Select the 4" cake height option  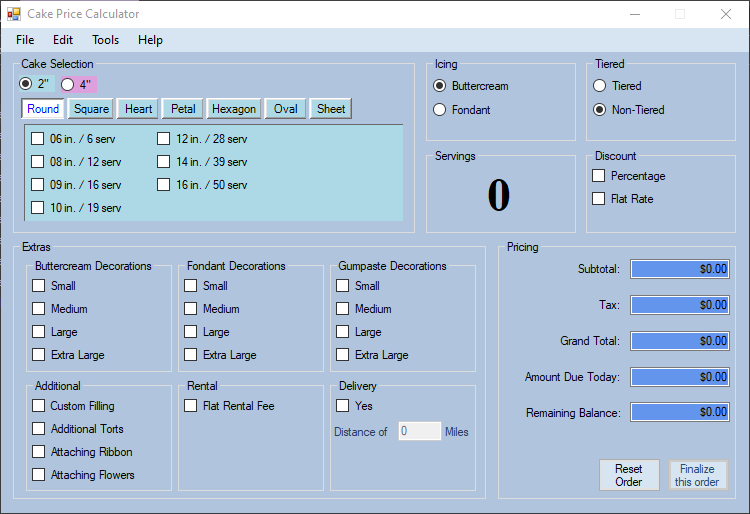pos(68,85)
